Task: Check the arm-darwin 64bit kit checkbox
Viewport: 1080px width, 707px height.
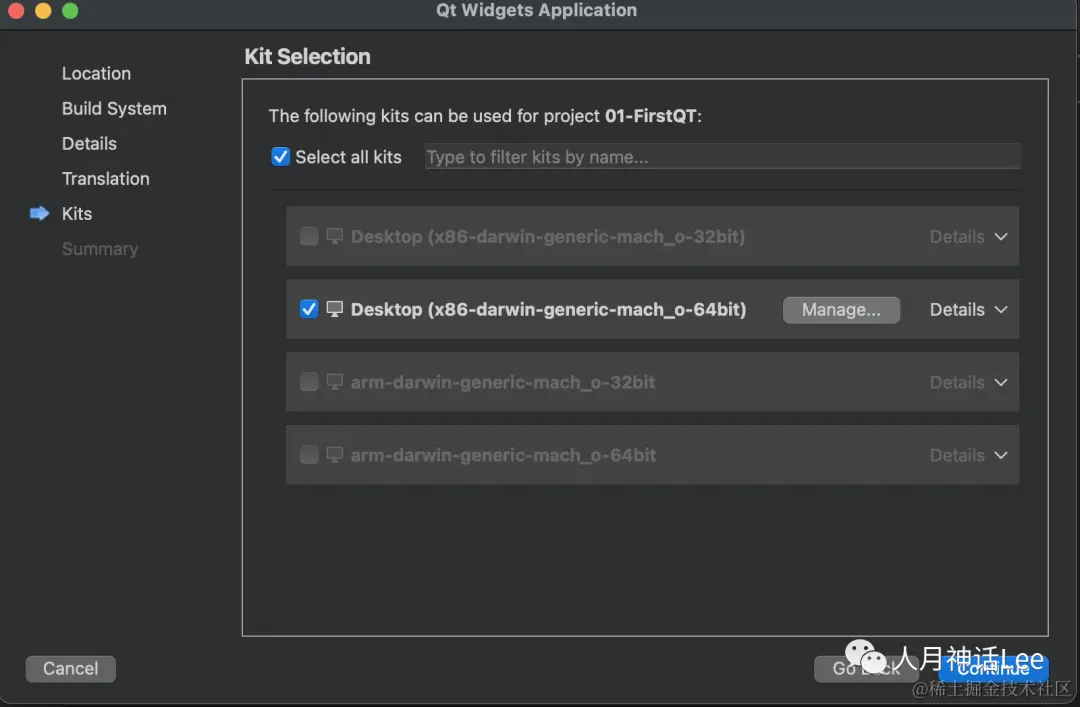Action: pyautogui.click(x=309, y=455)
